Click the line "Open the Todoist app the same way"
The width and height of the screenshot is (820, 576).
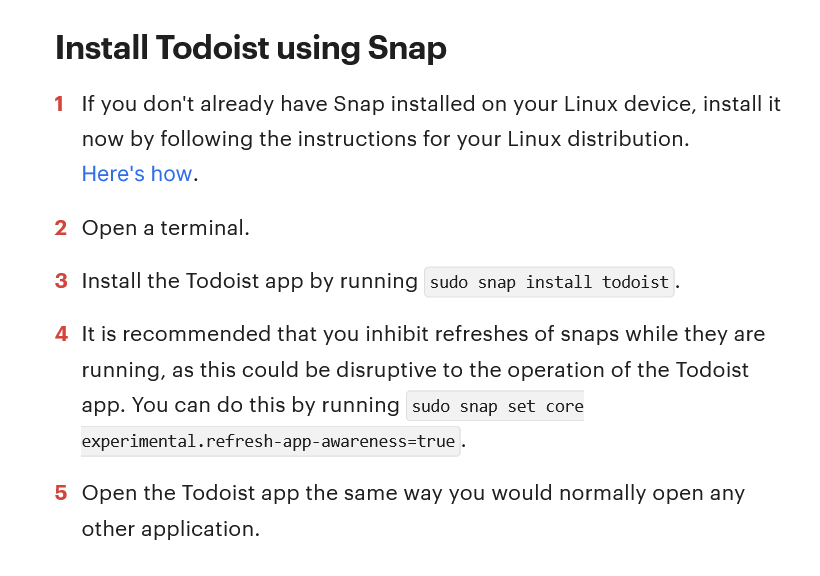413,493
